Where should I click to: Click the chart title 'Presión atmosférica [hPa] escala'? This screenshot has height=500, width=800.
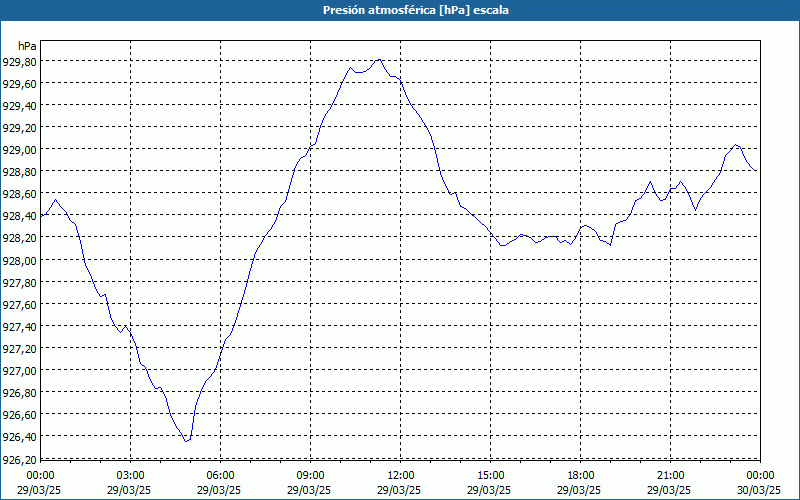pos(416,10)
